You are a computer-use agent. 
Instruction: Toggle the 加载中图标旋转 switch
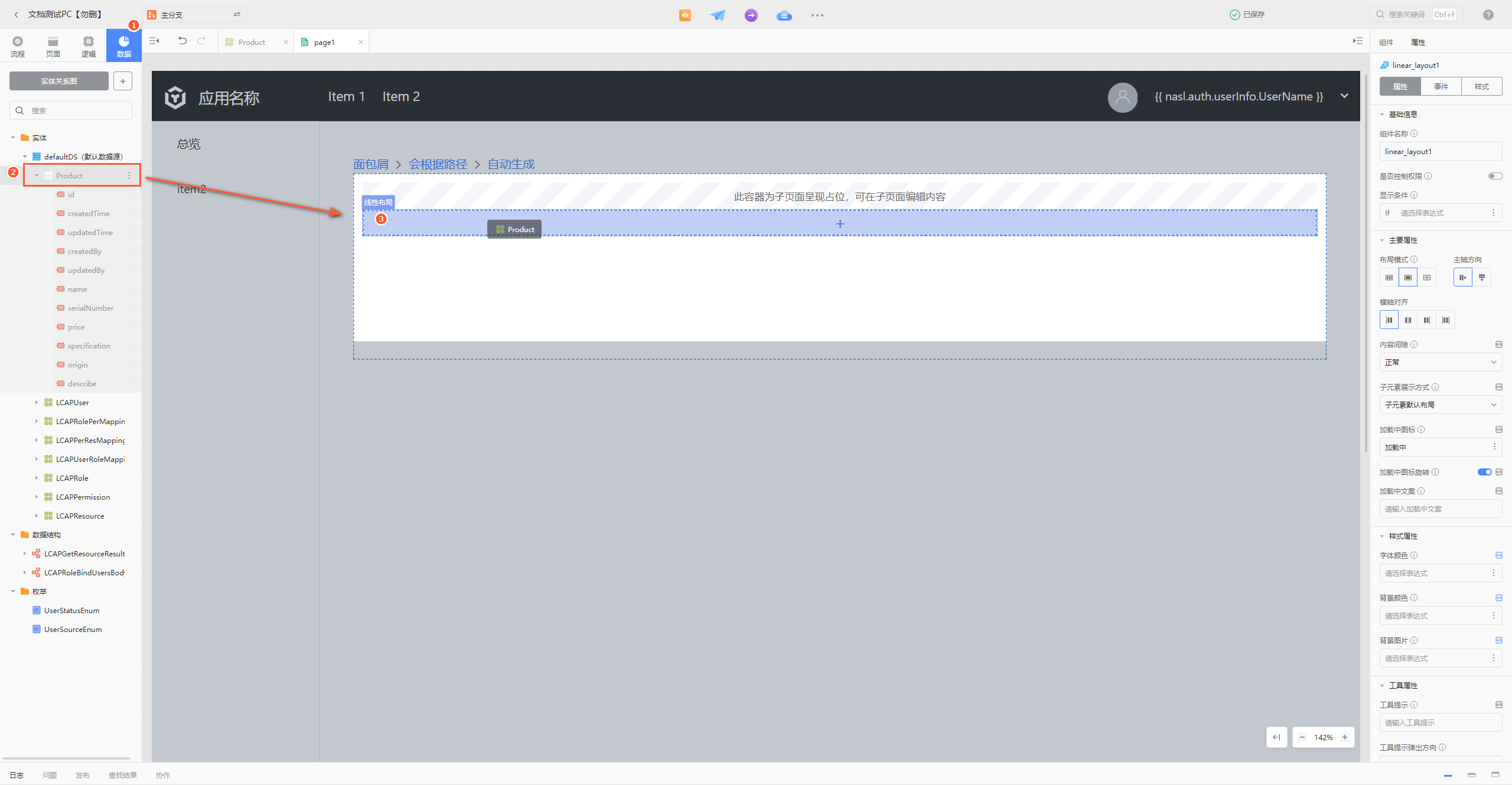1484,472
